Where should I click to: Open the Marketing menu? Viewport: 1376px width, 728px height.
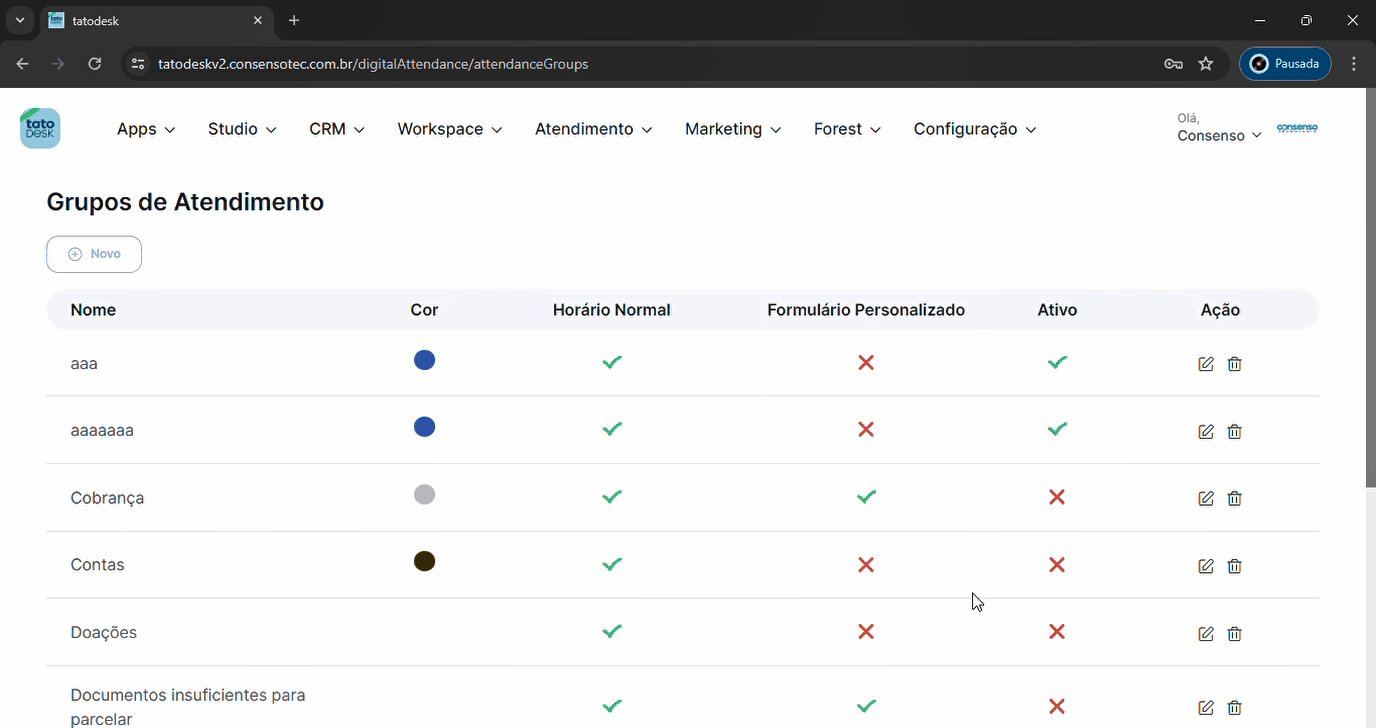(x=732, y=129)
